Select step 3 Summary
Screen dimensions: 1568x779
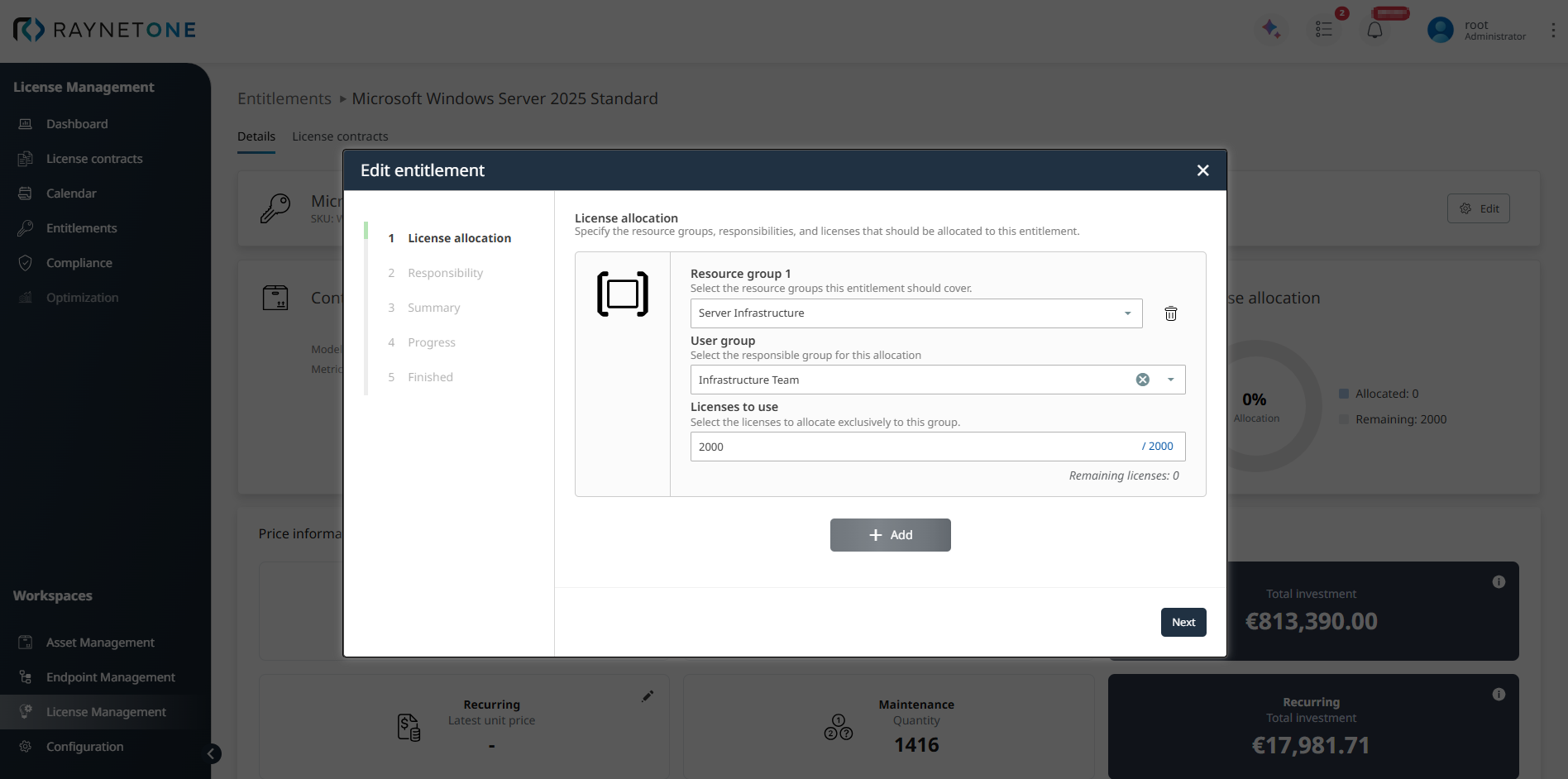[424, 308]
